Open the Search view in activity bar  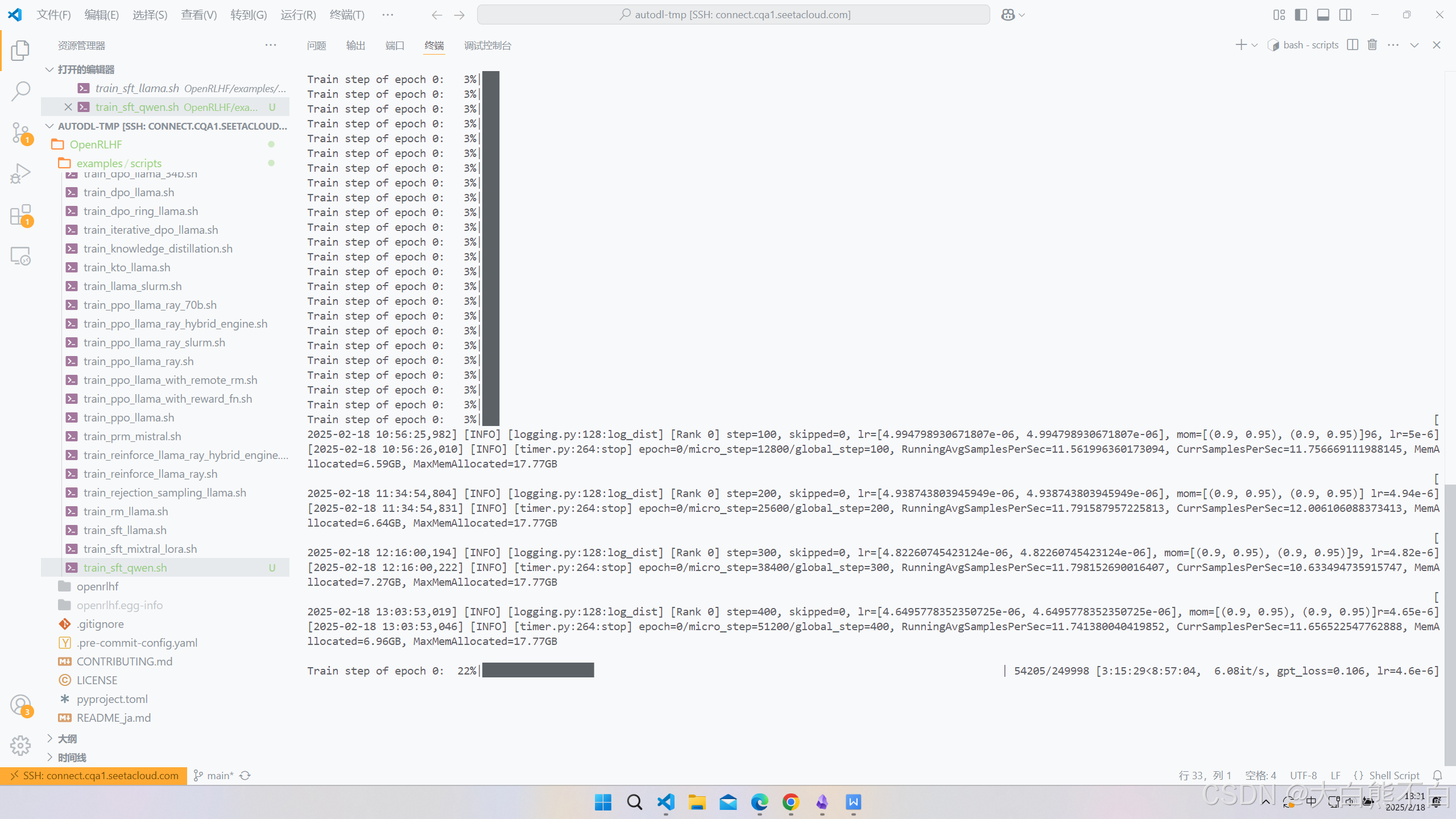(20, 91)
